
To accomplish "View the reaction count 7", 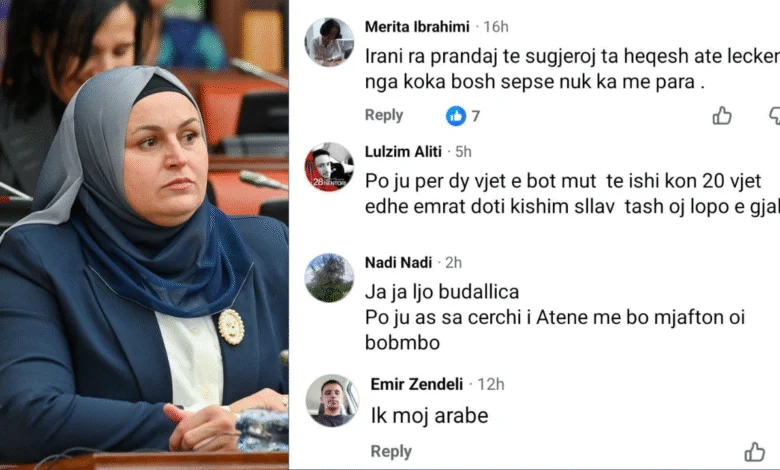I will pos(476,116).
